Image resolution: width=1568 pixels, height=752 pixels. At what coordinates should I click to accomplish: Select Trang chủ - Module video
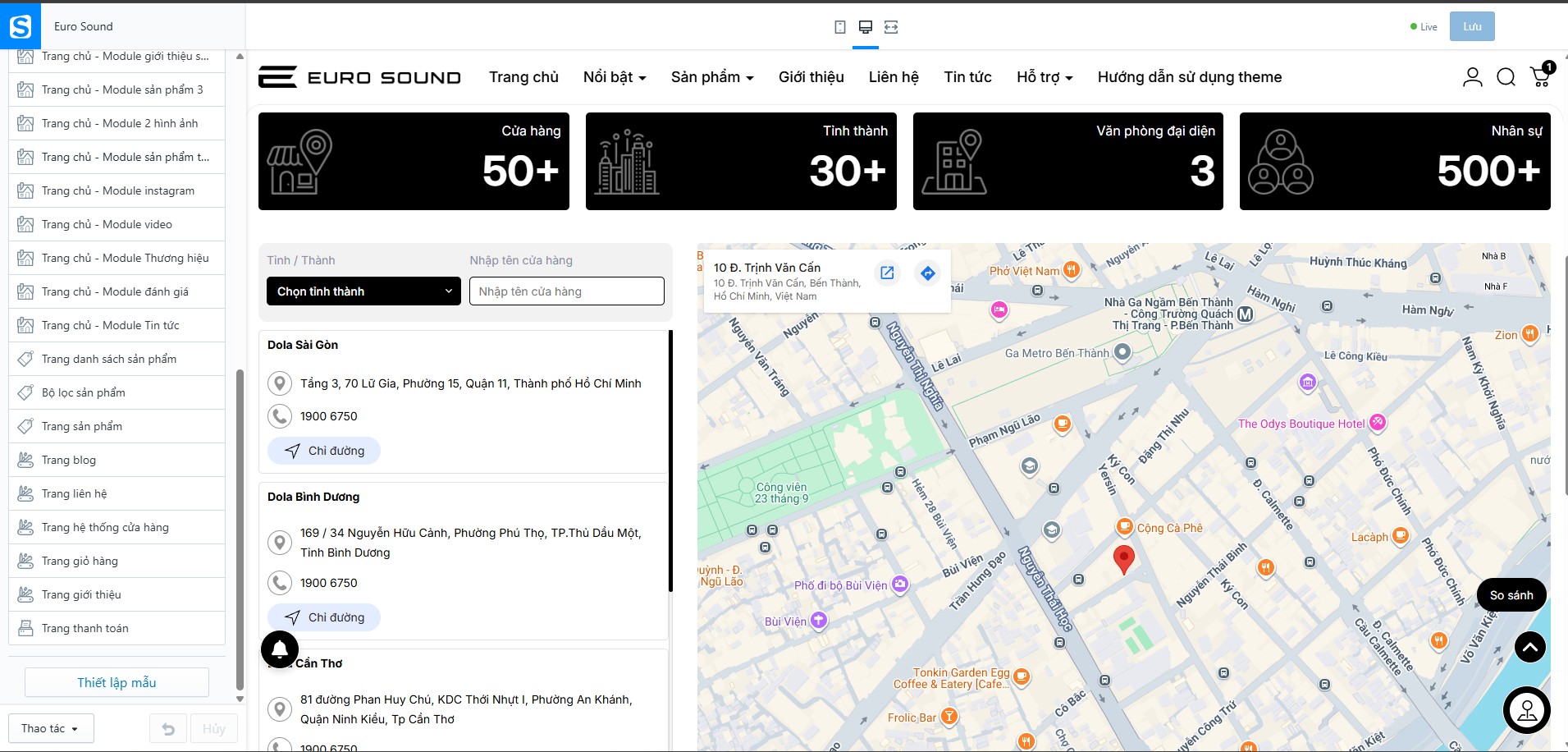[117, 224]
